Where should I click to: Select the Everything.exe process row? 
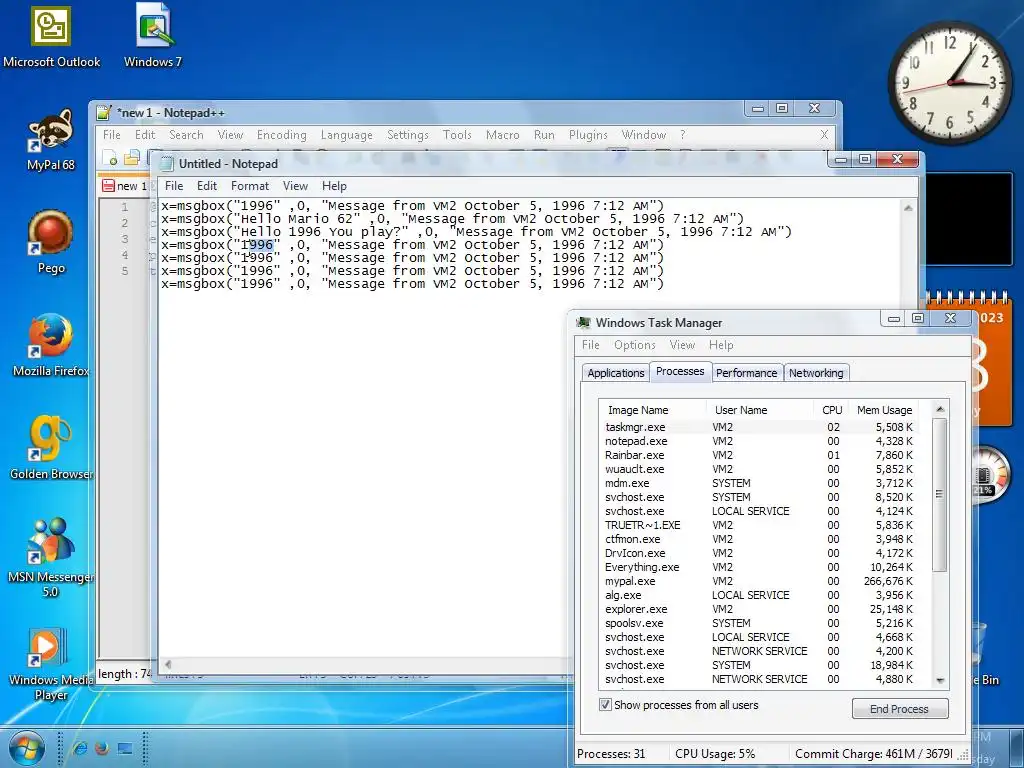pos(760,567)
